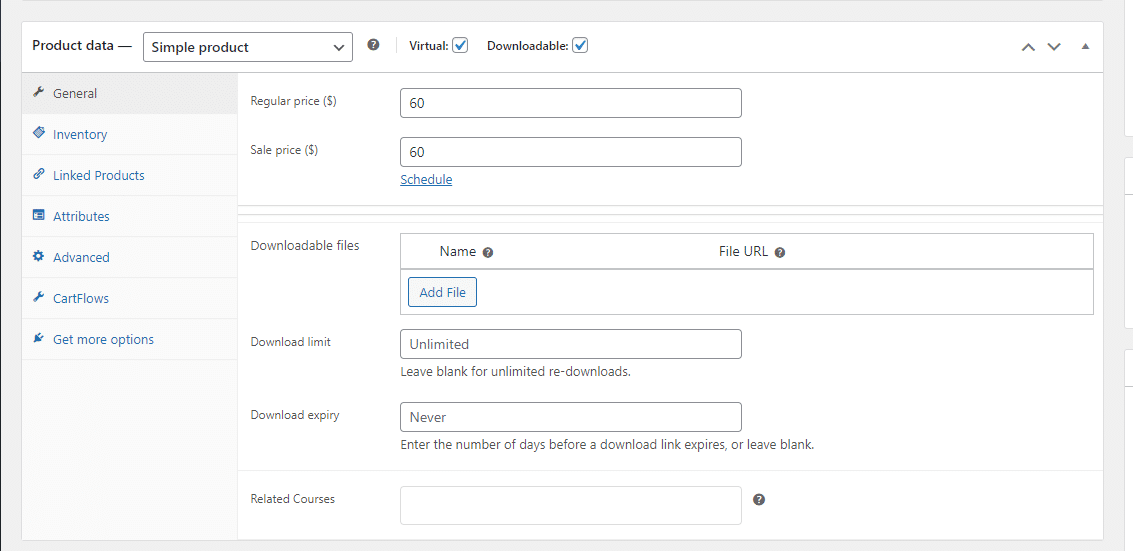Open the Simple product type dropdown
The image size is (1133, 551).
click(x=248, y=47)
